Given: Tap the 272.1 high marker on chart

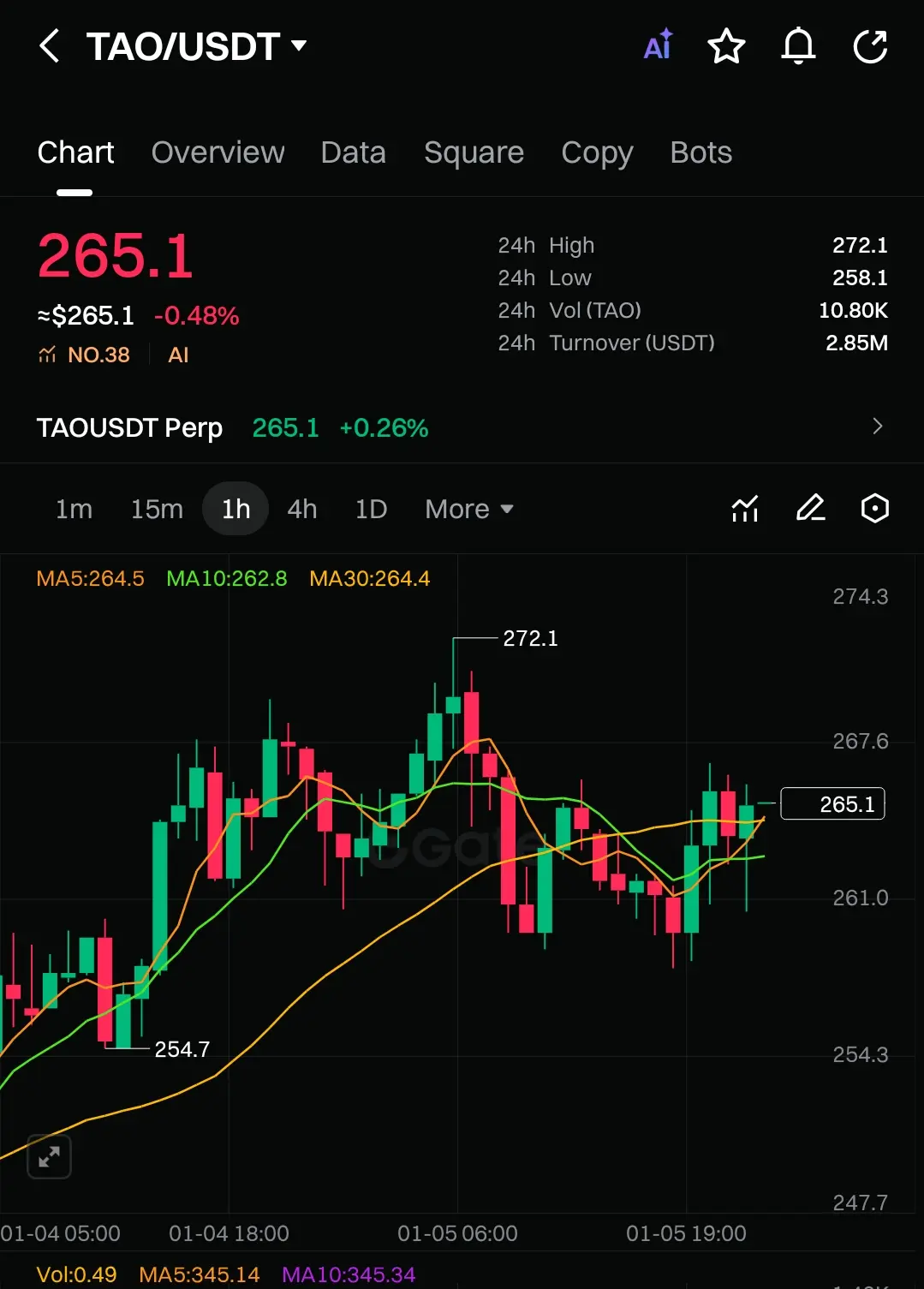Looking at the screenshot, I should pyautogui.click(x=530, y=638).
